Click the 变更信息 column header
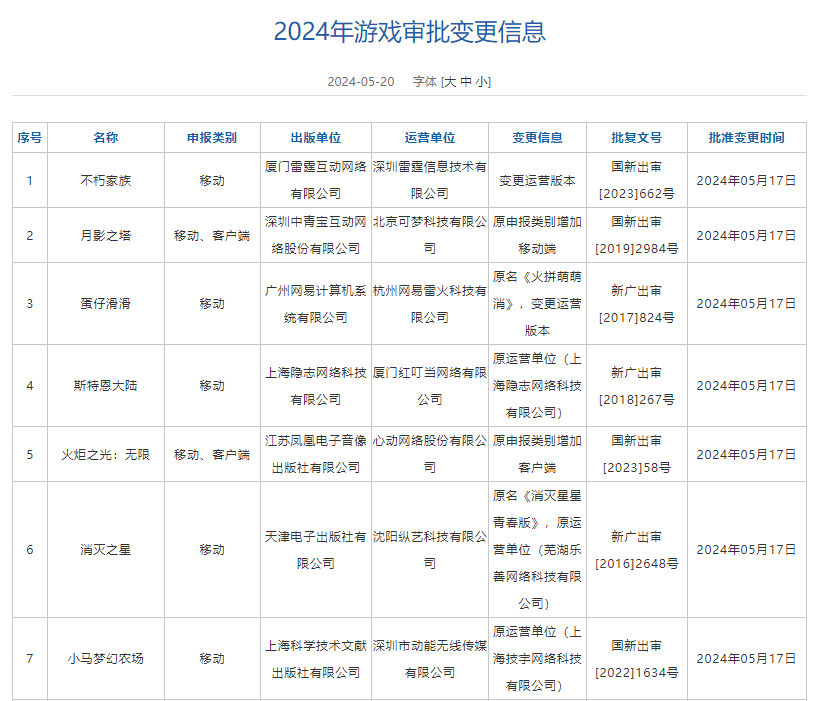This screenshot has width=822, height=701. [537, 138]
